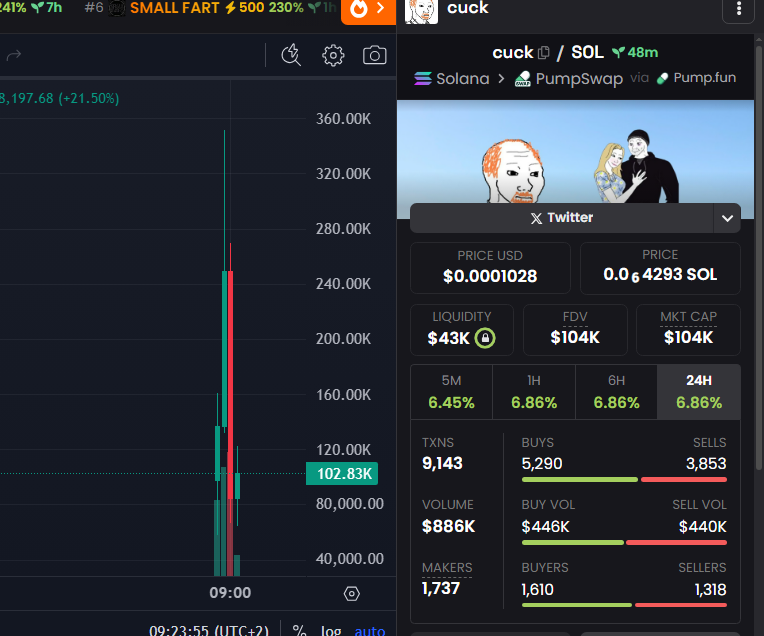Click the PRICE USD $0.0001028 box
Image resolution: width=764 pixels, height=636 pixels.
click(490, 268)
